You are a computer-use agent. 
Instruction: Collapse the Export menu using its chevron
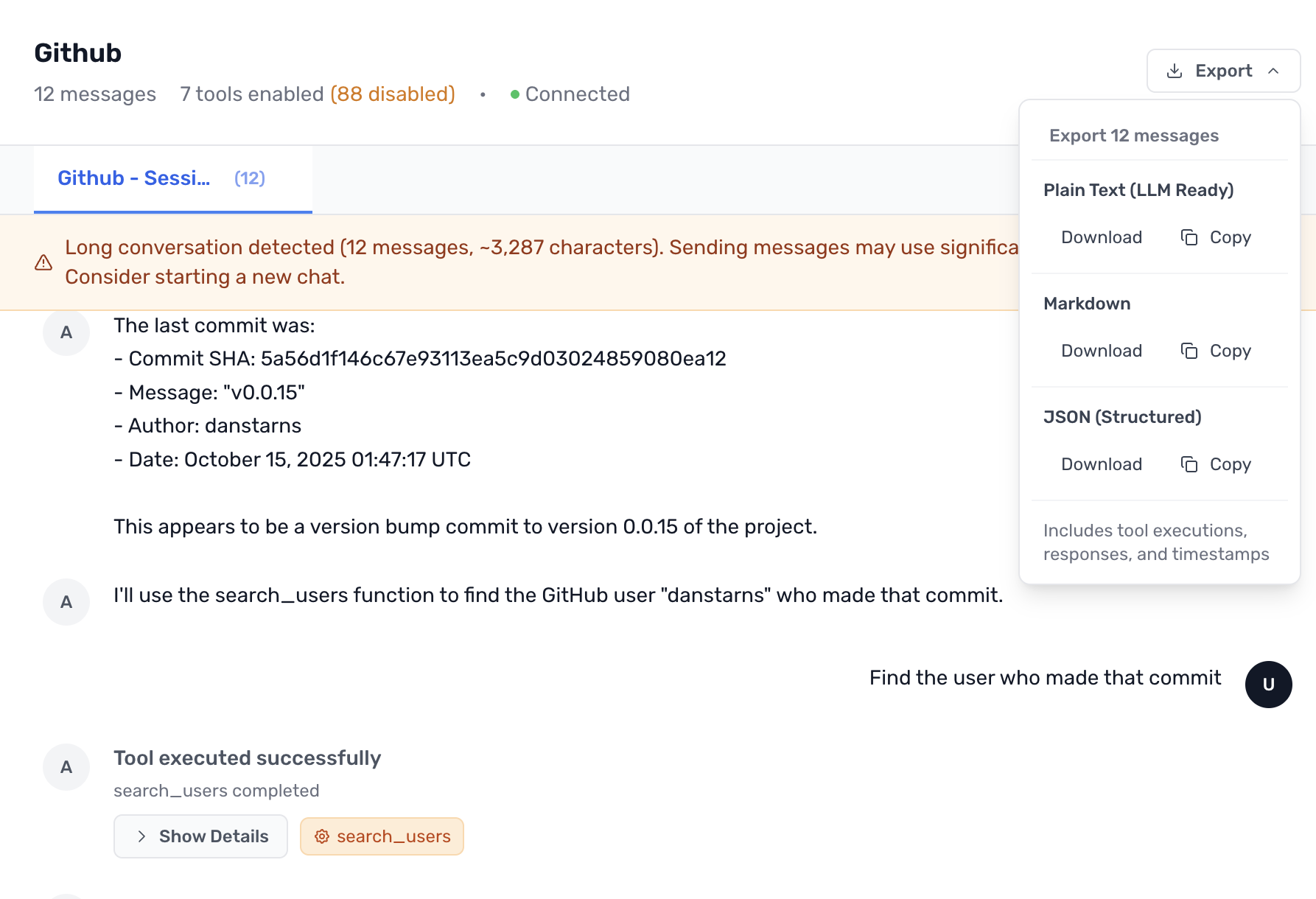[1275, 71]
